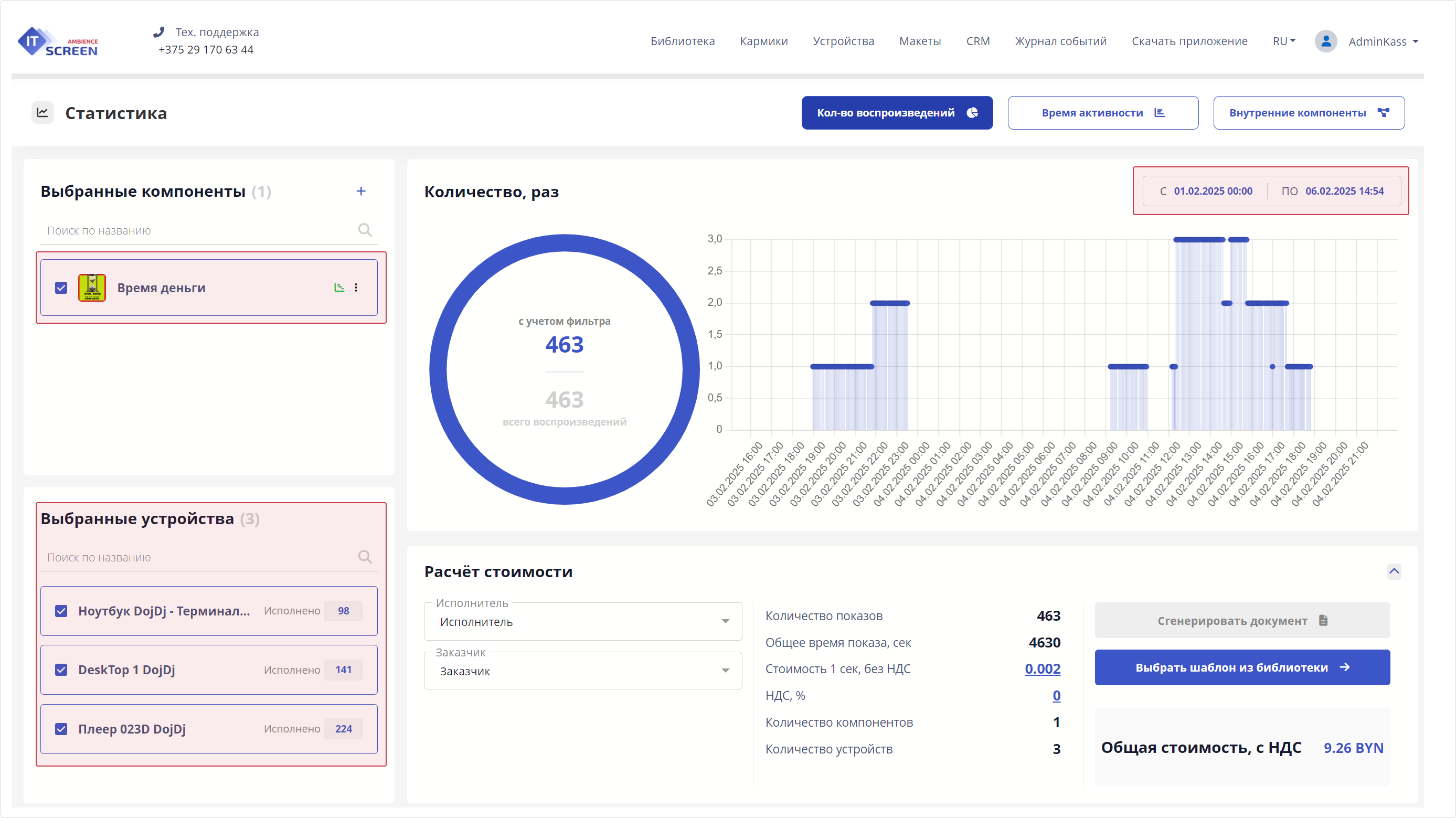Uncheck the Плеер 023D DojDj checkbox
This screenshot has height=818, width=1456.
point(61,729)
